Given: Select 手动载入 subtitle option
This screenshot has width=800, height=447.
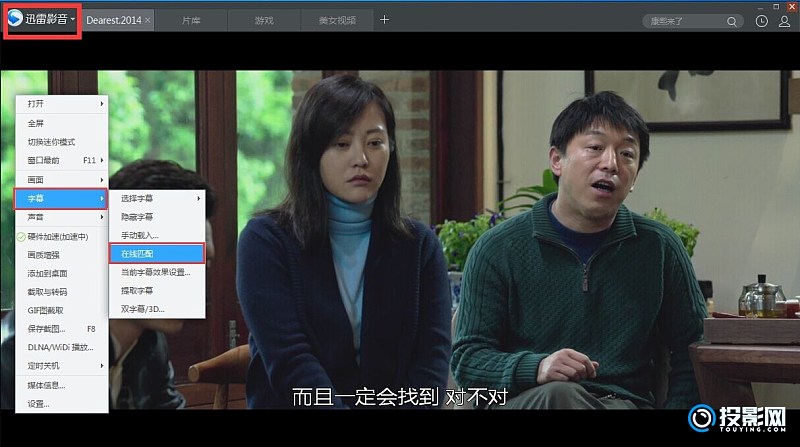Looking at the screenshot, I should [157, 235].
